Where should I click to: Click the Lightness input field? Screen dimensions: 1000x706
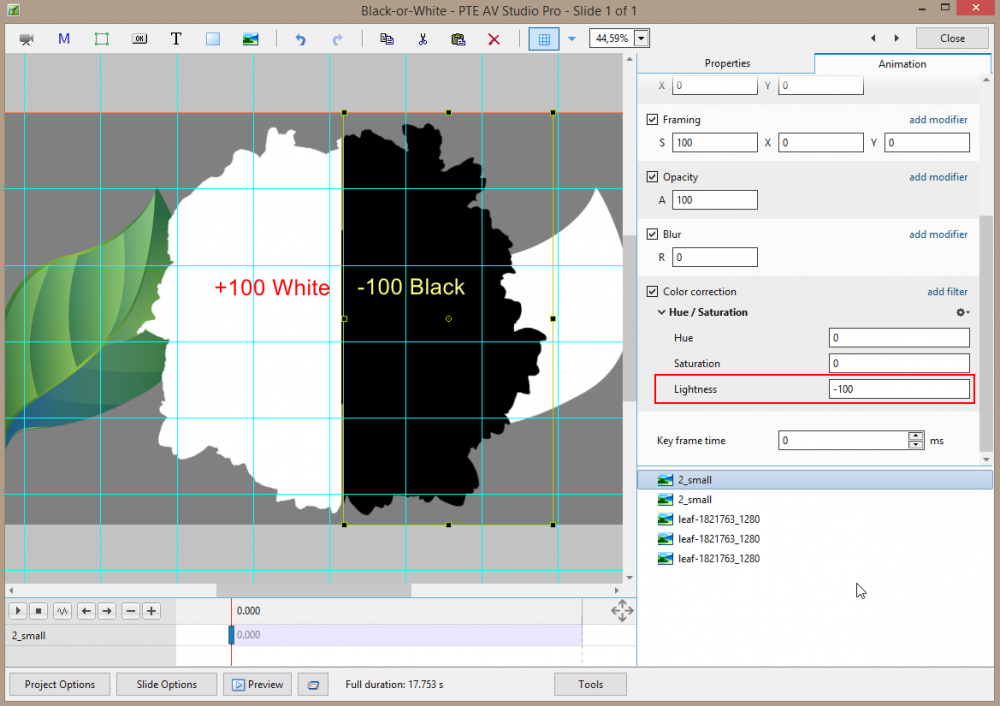pyautogui.click(x=898, y=389)
